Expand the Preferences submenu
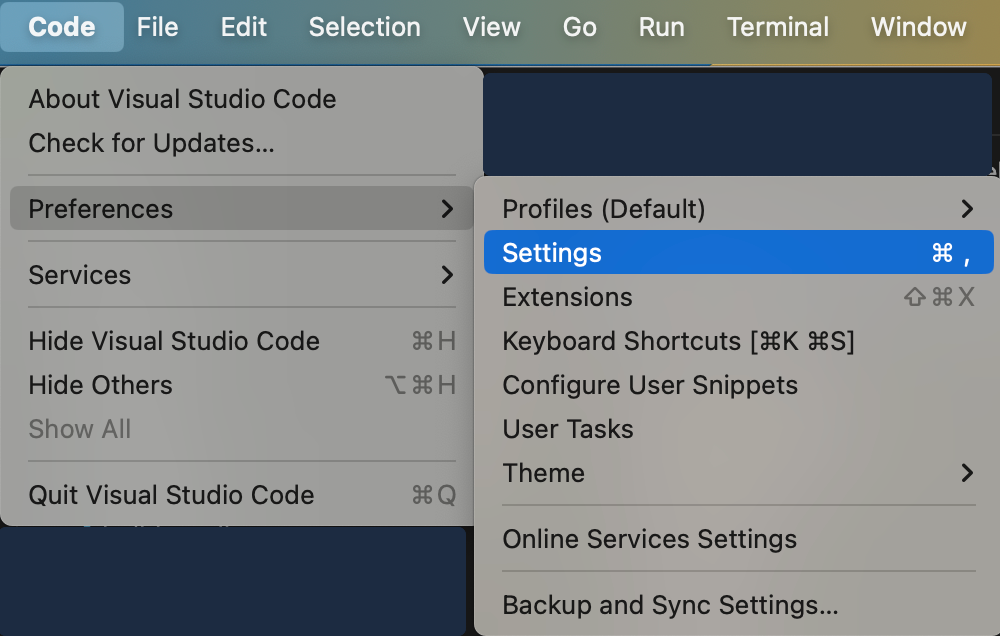Viewport: 1000px width, 636px height. (x=242, y=209)
